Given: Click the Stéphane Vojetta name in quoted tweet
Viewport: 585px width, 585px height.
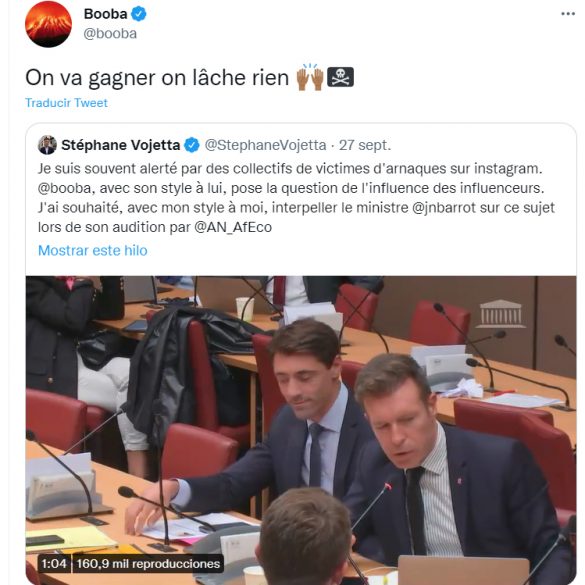Looking at the screenshot, I should pyautogui.click(x=121, y=145).
